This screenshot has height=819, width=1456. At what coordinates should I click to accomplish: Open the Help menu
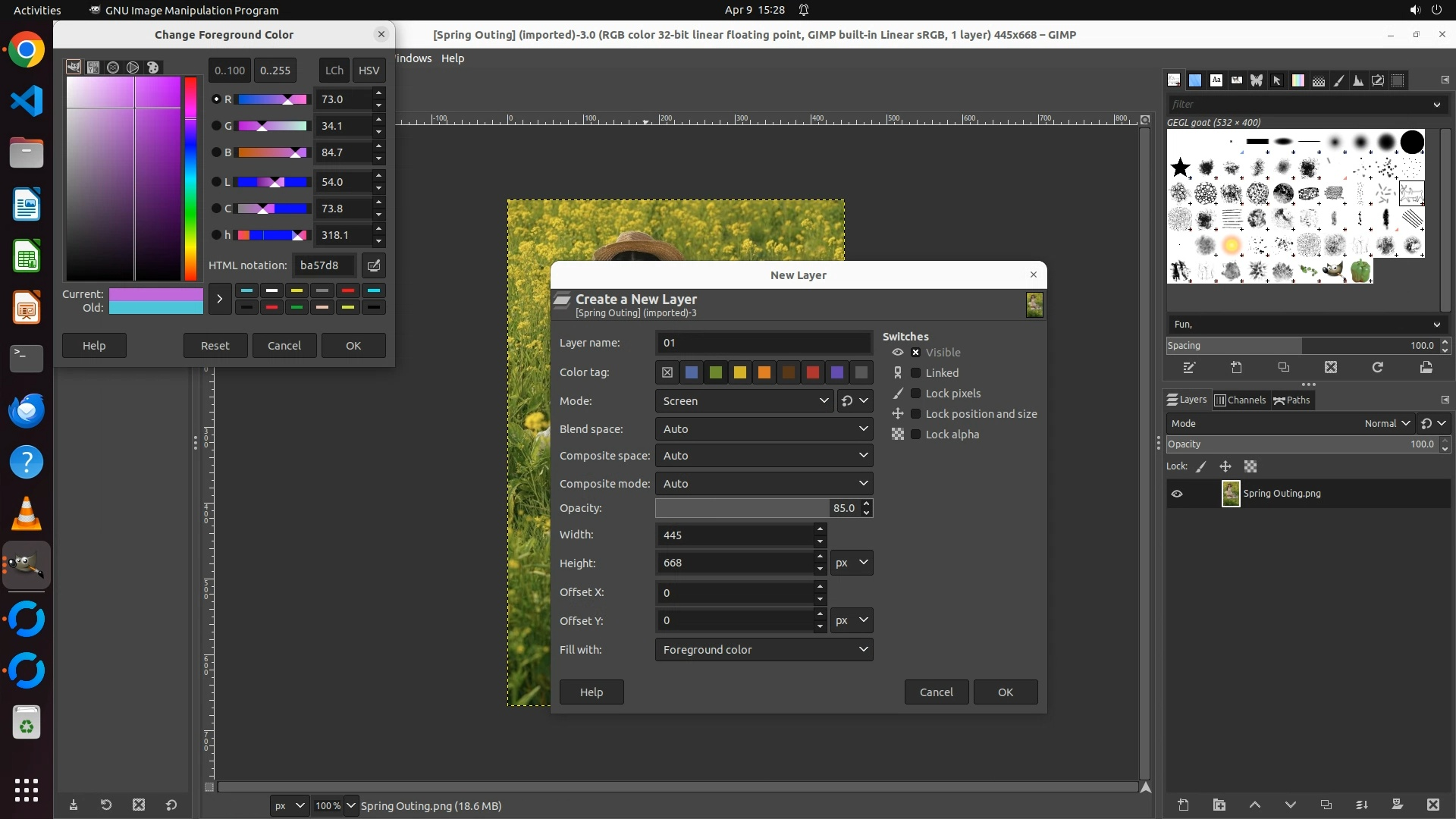click(x=453, y=58)
